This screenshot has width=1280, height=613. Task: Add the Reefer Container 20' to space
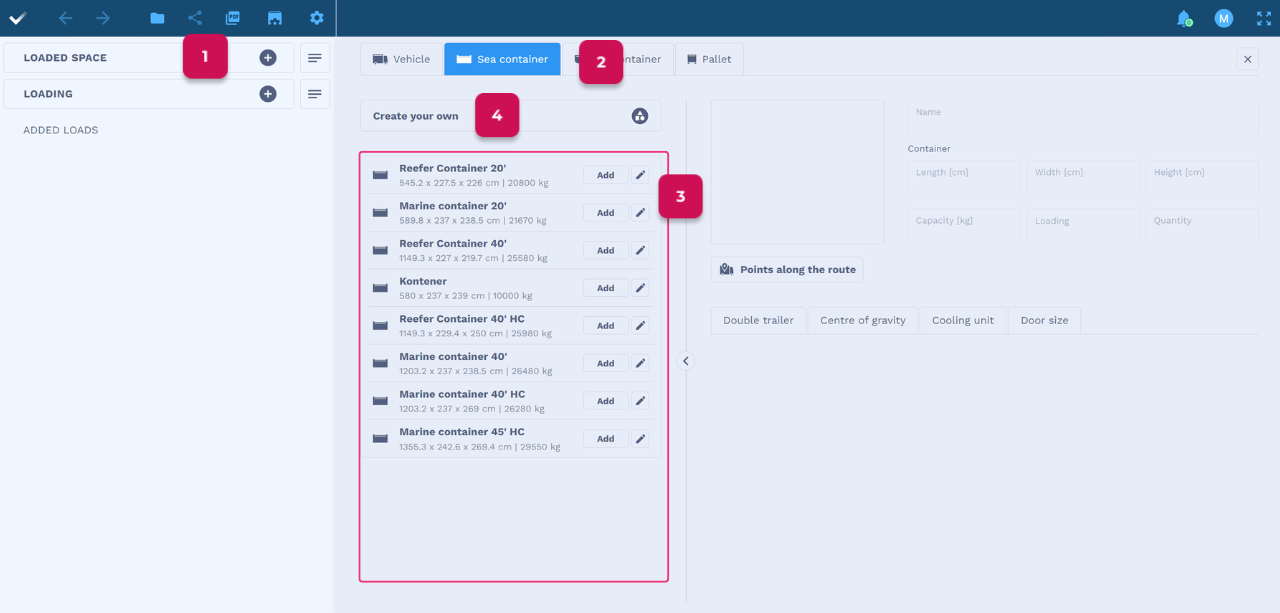click(605, 175)
